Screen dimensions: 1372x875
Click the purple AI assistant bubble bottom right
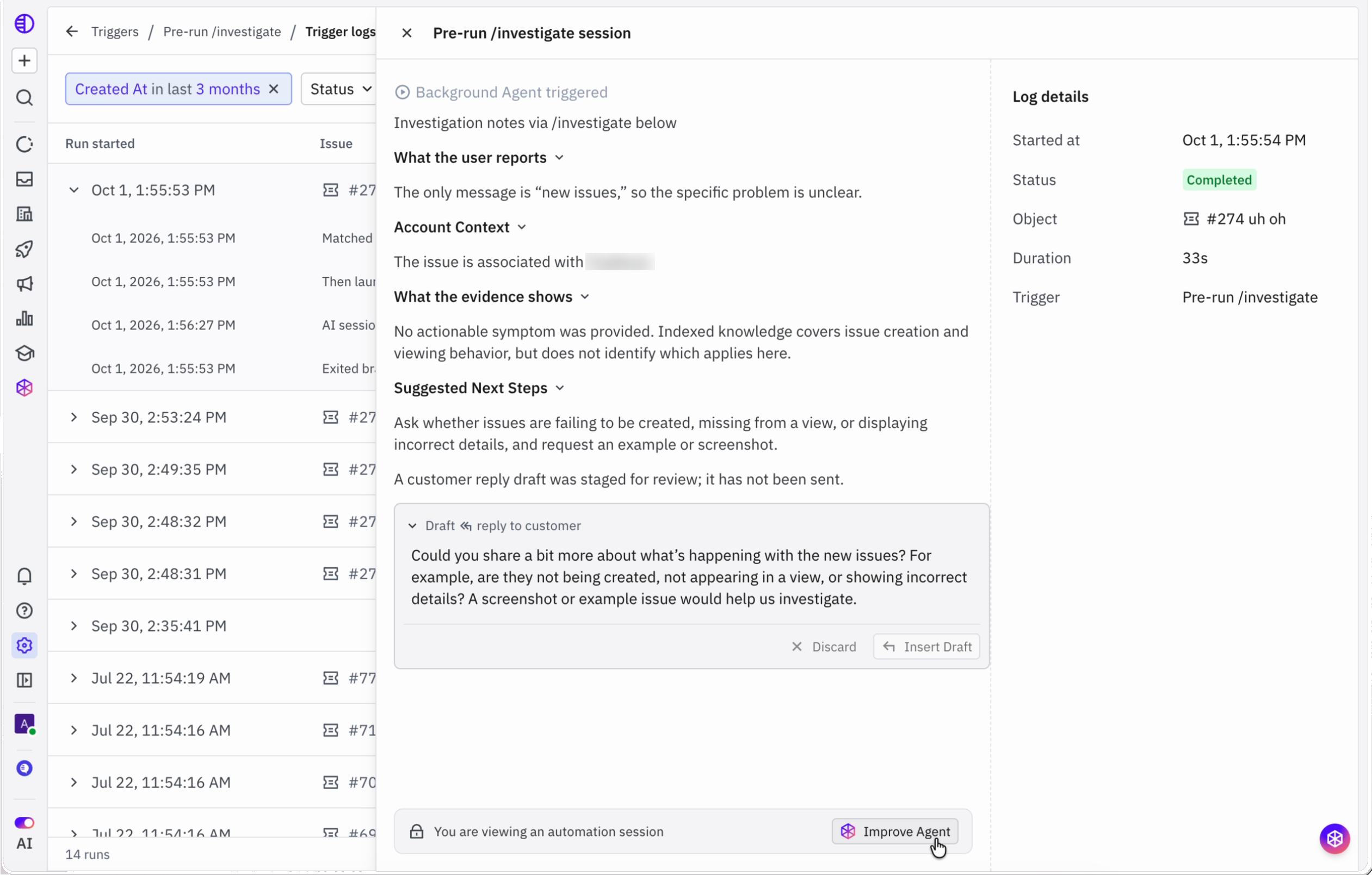click(x=1334, y=838)
